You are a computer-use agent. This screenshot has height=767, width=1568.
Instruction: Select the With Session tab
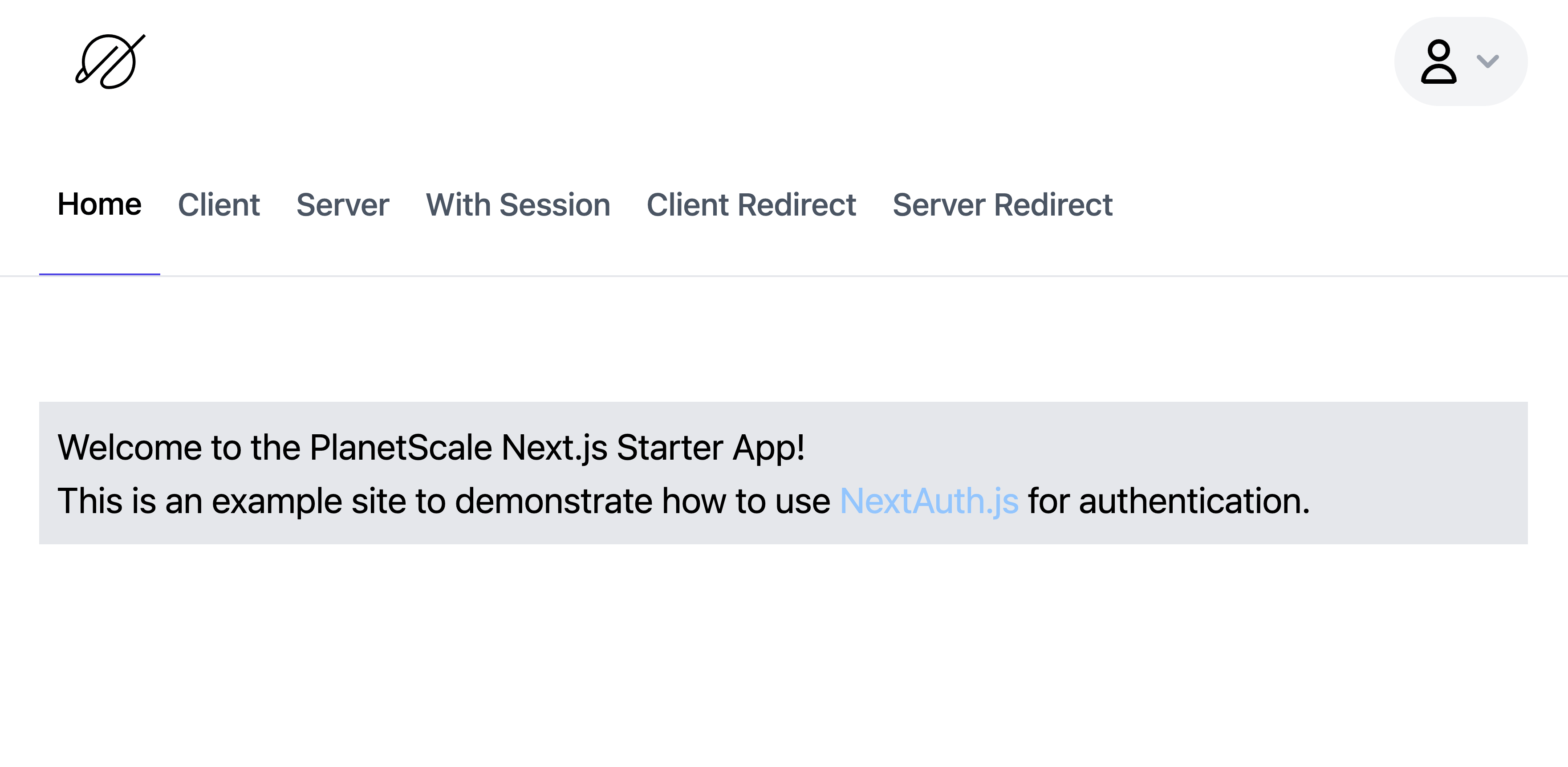[x=517, y=205]
